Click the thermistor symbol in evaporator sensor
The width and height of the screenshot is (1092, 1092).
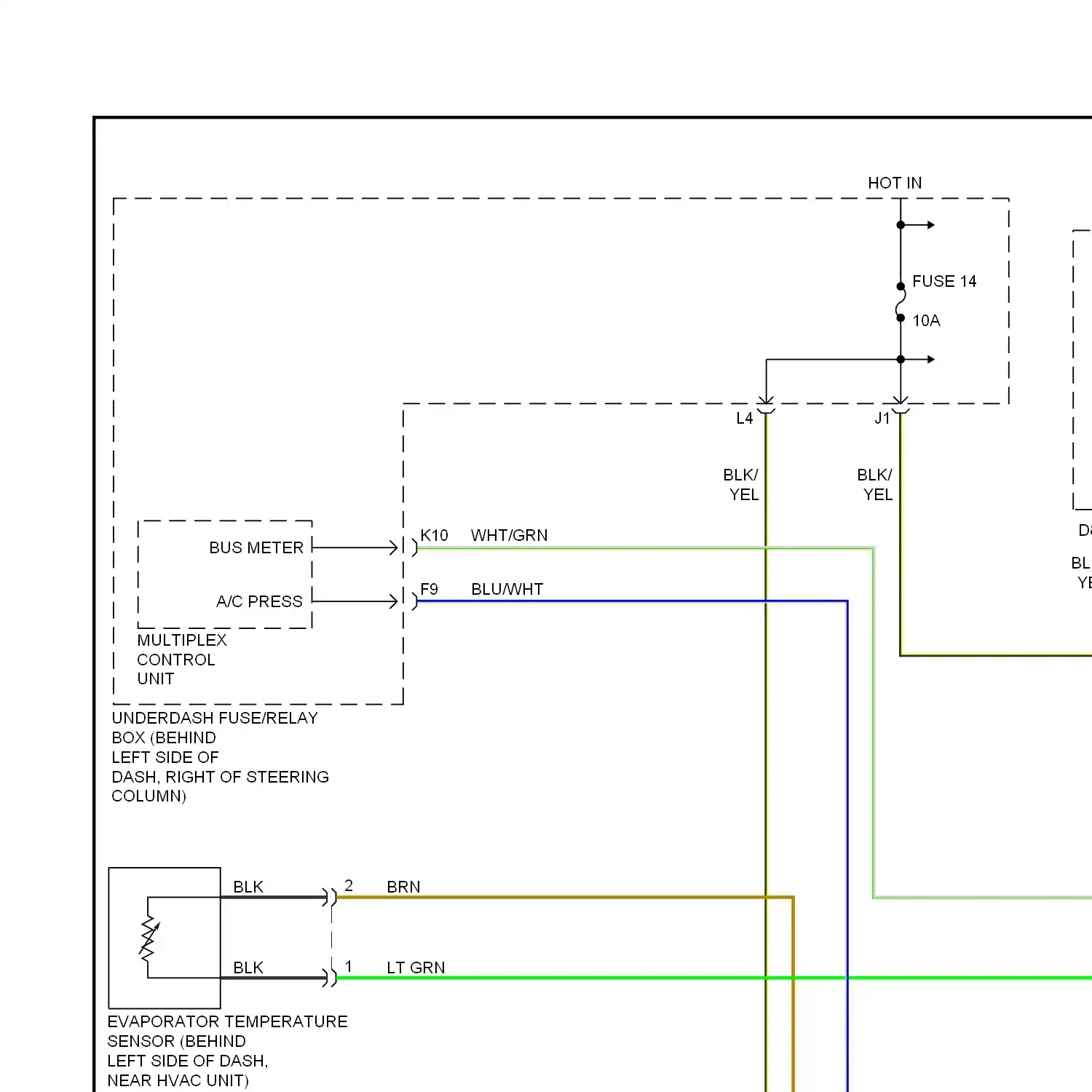pos(149,938)
